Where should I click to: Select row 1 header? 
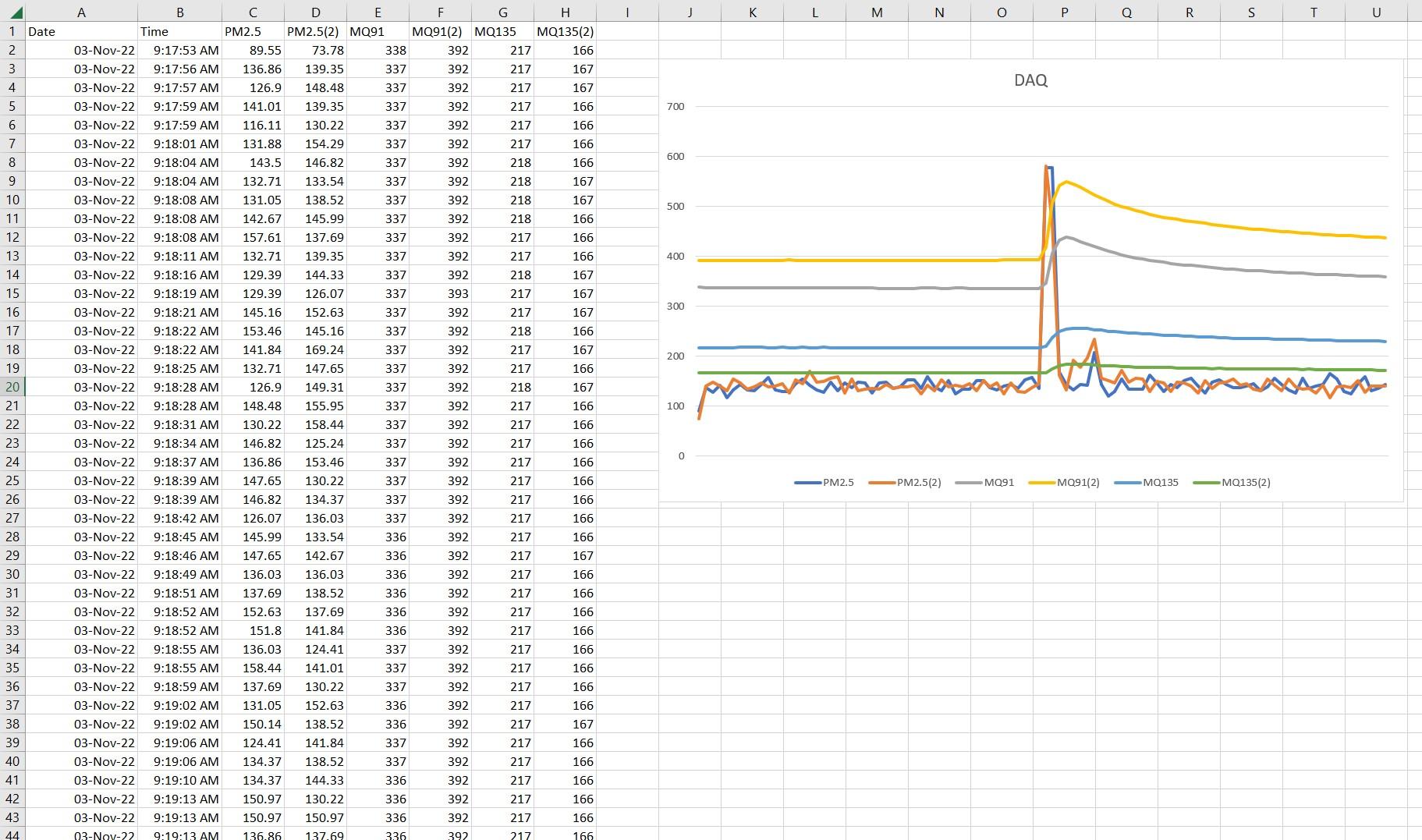pos(12,31)
